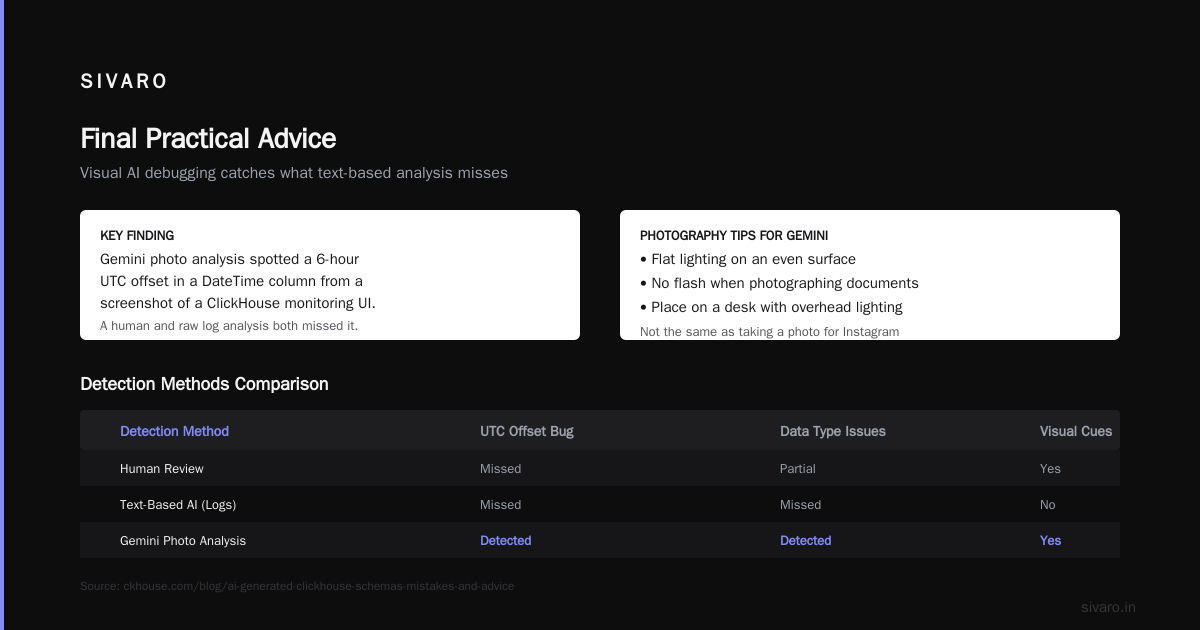Screen dimensions: 1200x630
Task: Click 'UTC offset in a DateTime column from a' line
Action: click(231, 281)
